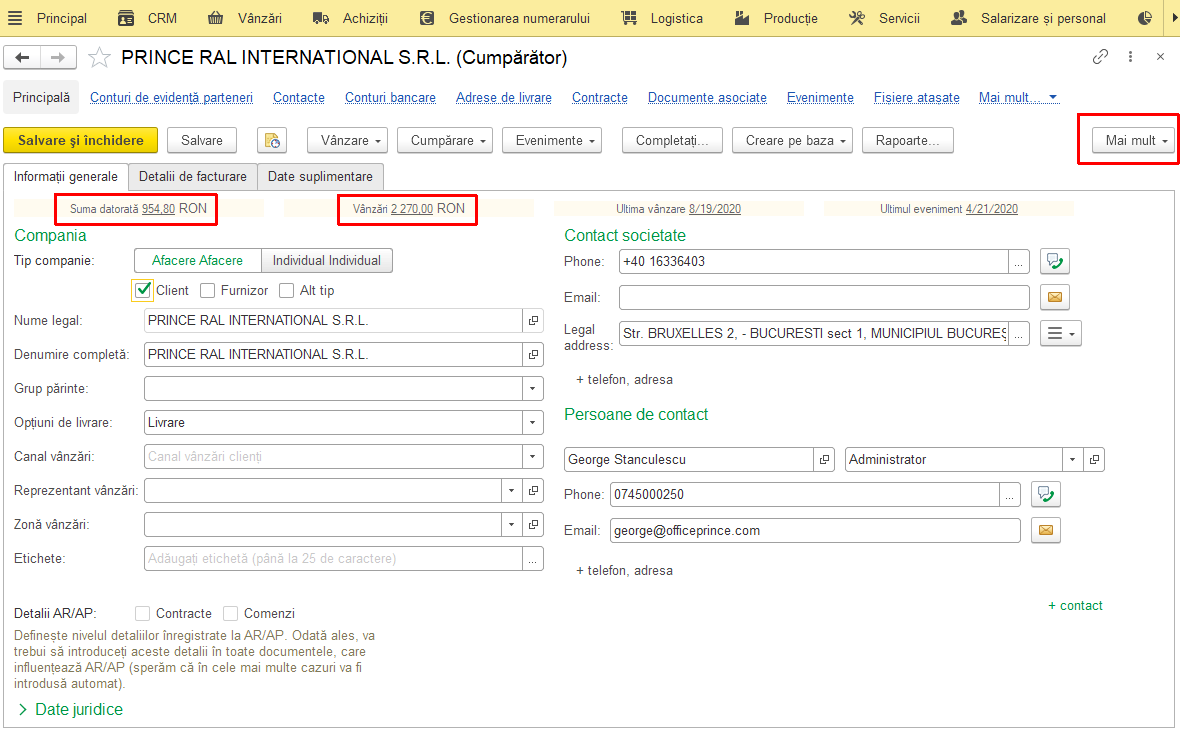Image resolution: width=1180 pixels, height=730 pixels.
Task: Open the Logistica menu
Action: (x=662, y=18)
